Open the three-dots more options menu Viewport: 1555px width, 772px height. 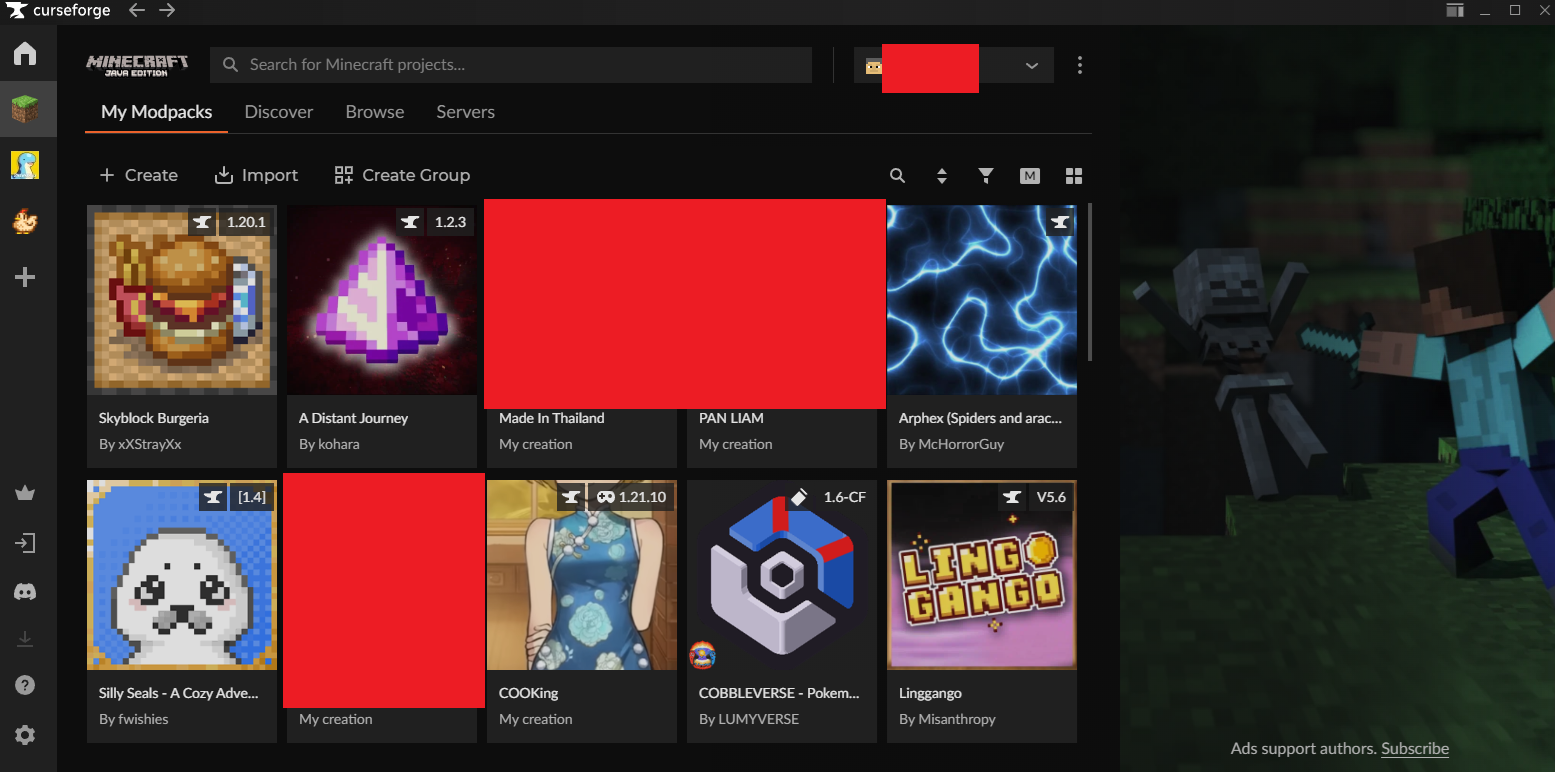pos(1079,65)
